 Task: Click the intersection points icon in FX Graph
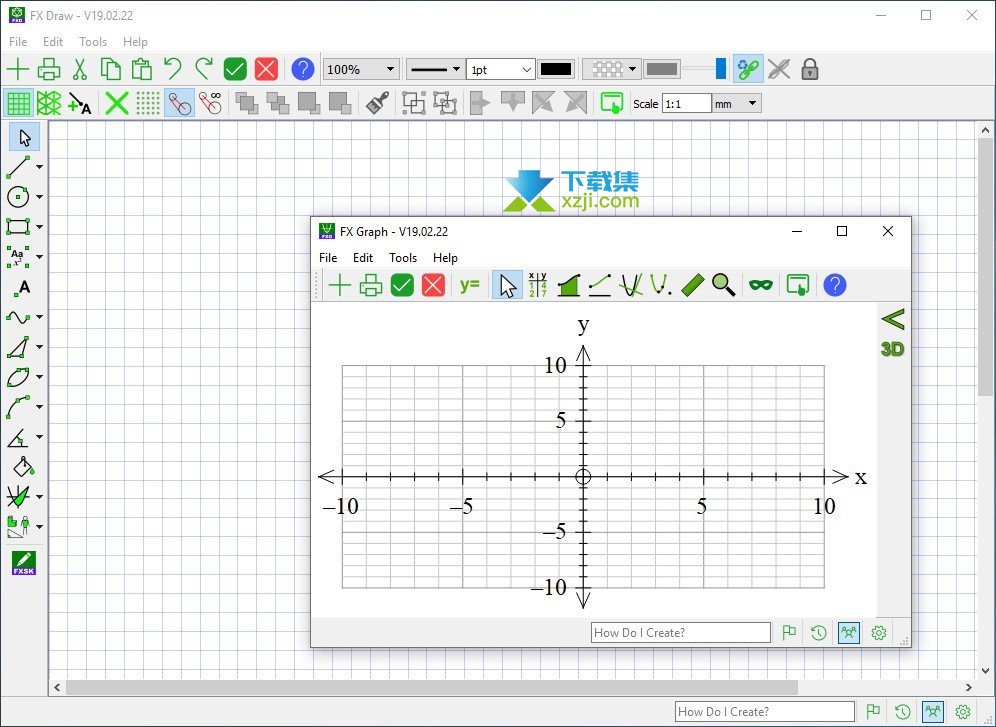[631, 285]
